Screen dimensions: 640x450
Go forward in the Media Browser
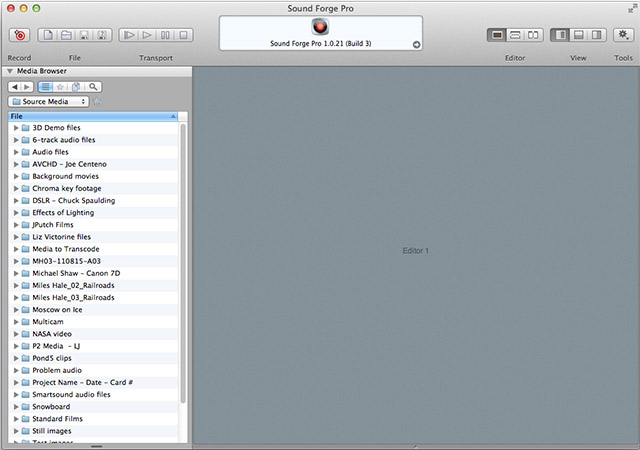(27, 87)
